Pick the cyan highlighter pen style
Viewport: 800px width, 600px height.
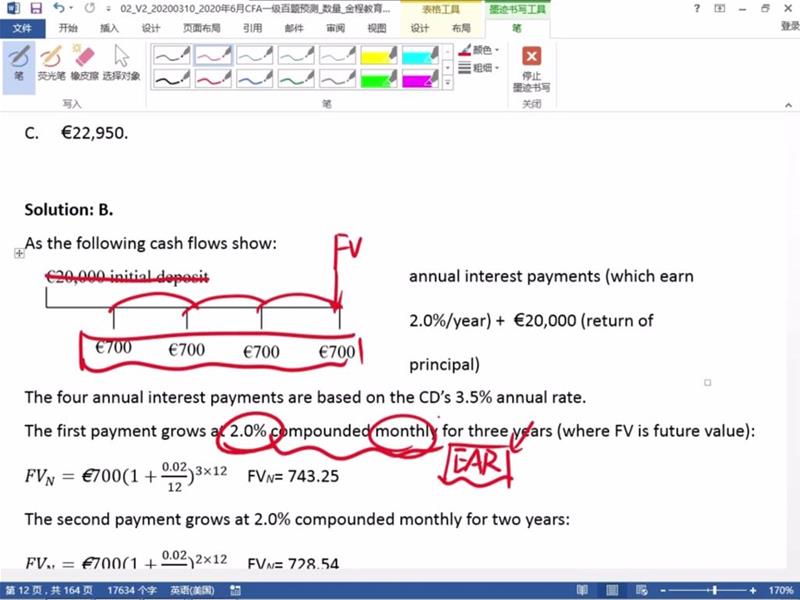(420, 55)
